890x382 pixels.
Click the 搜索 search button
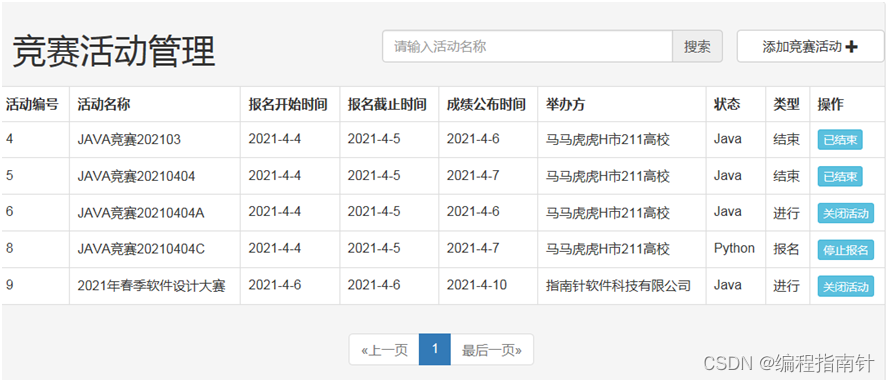pyautogui.click(x=698, y=46)
